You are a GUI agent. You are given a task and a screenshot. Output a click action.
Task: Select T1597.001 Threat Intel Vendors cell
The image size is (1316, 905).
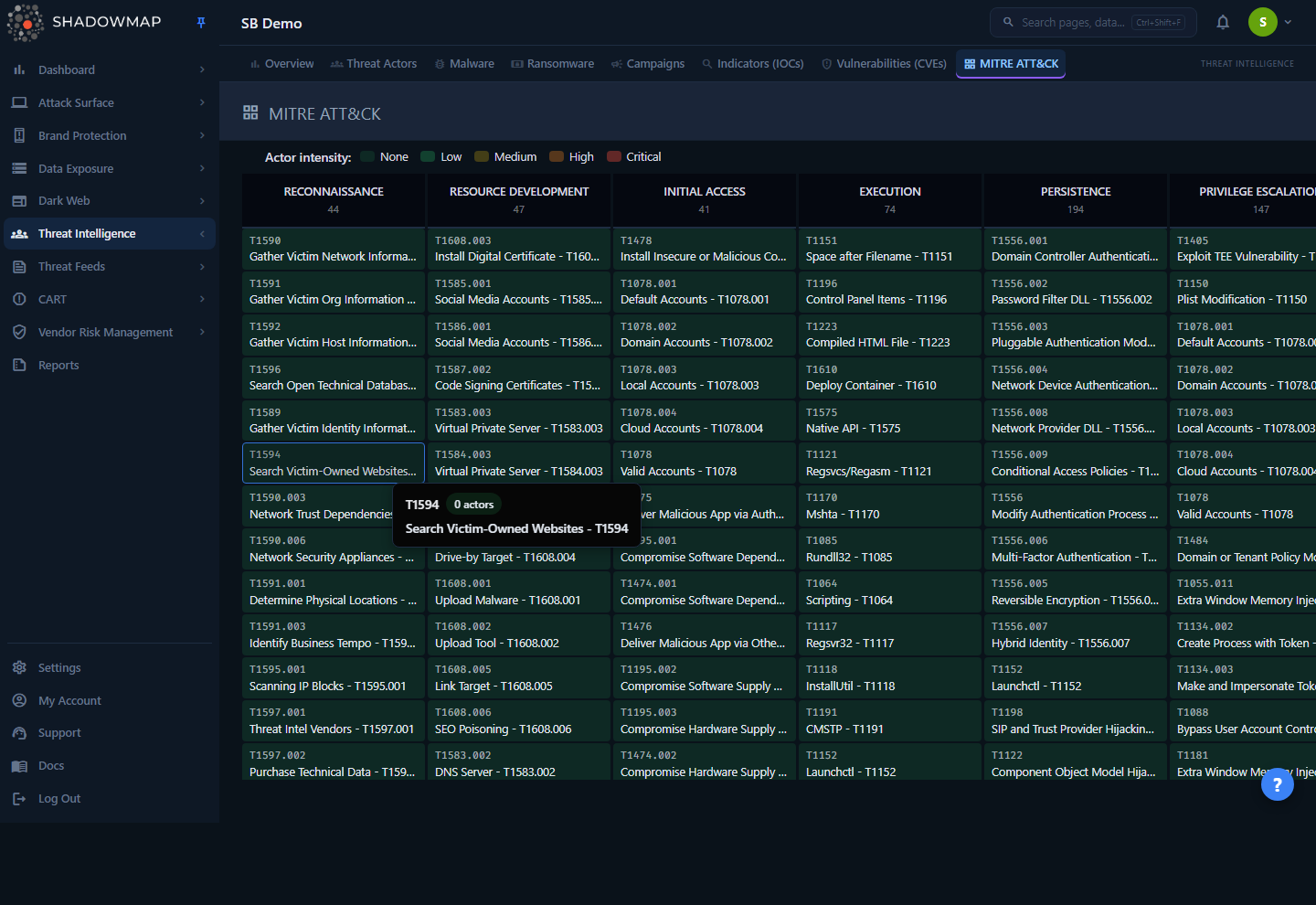pyautogui.click(x=334, y=721)
